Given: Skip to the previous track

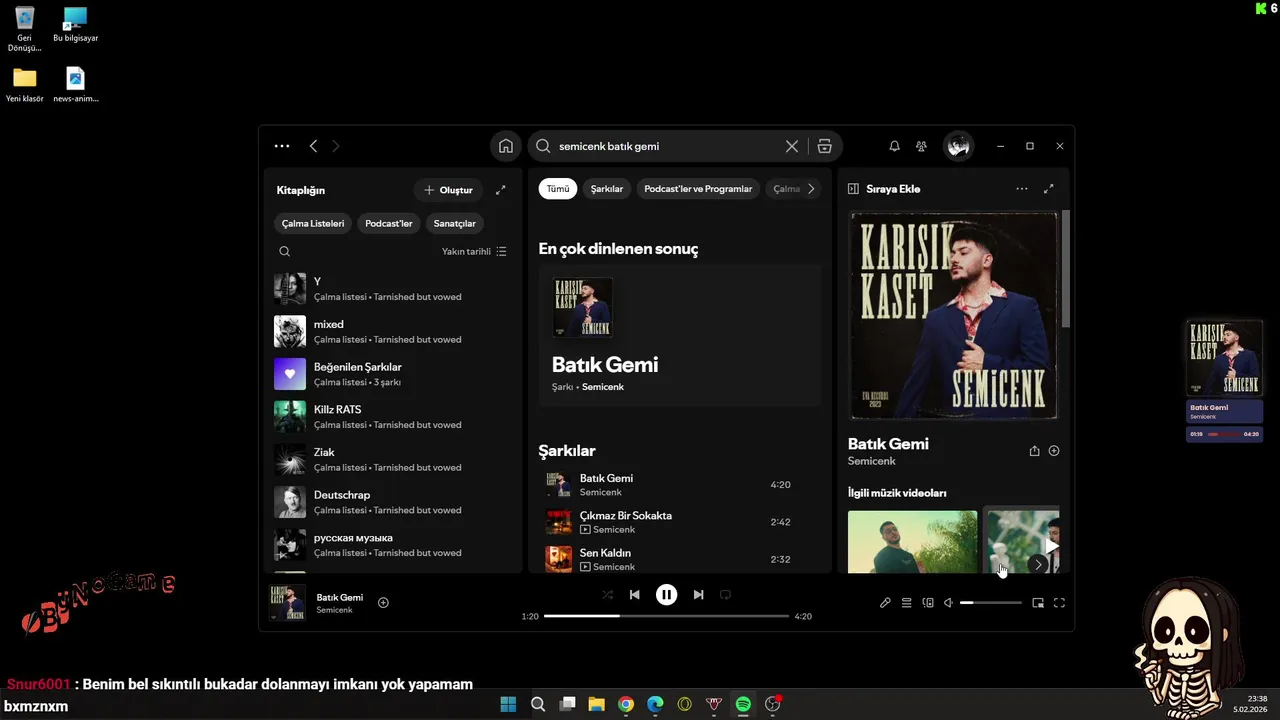Looking at the screenshot, I should pyautogui.click(x=634, y=595).
